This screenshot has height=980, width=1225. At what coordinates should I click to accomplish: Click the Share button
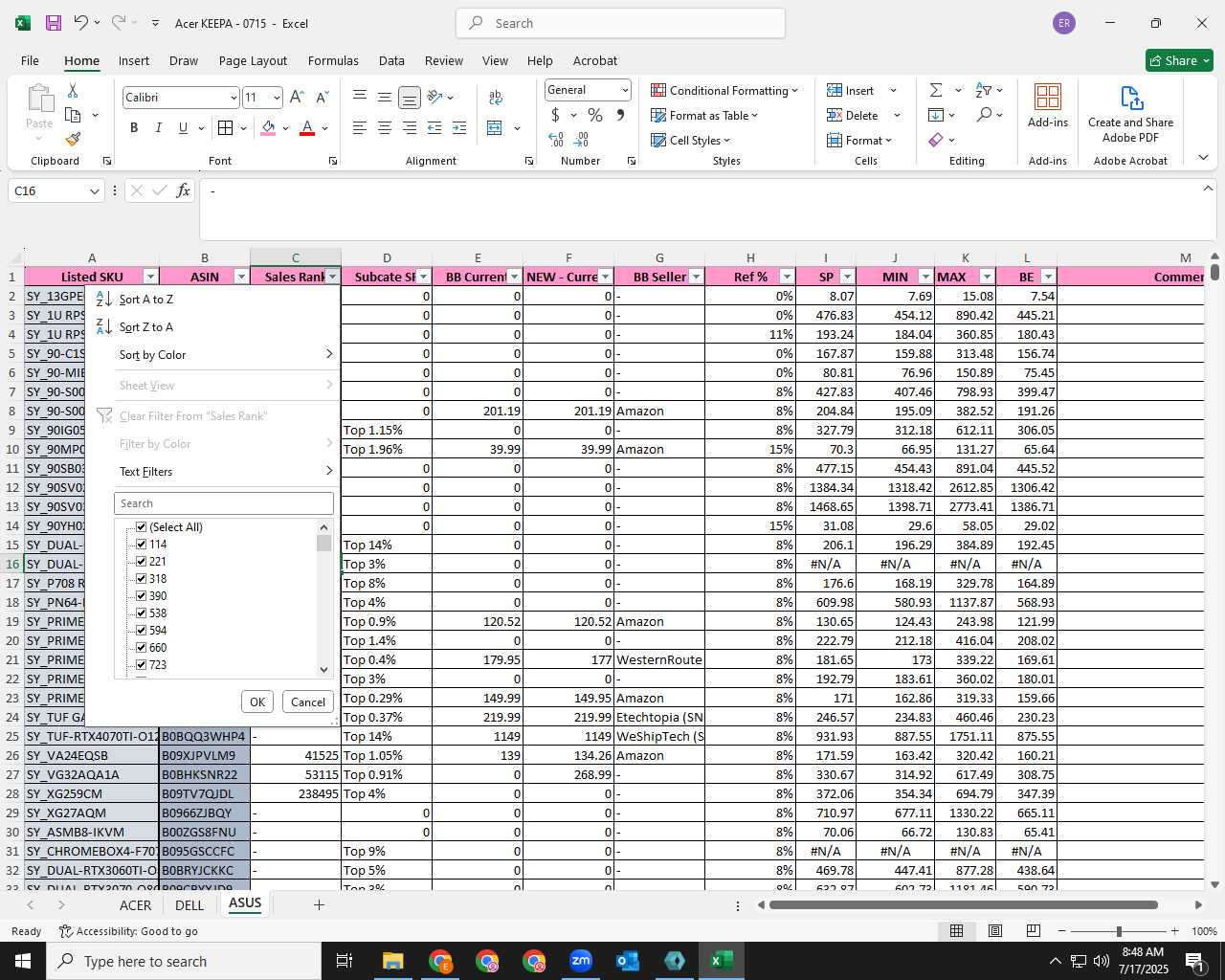point(1180,60)
